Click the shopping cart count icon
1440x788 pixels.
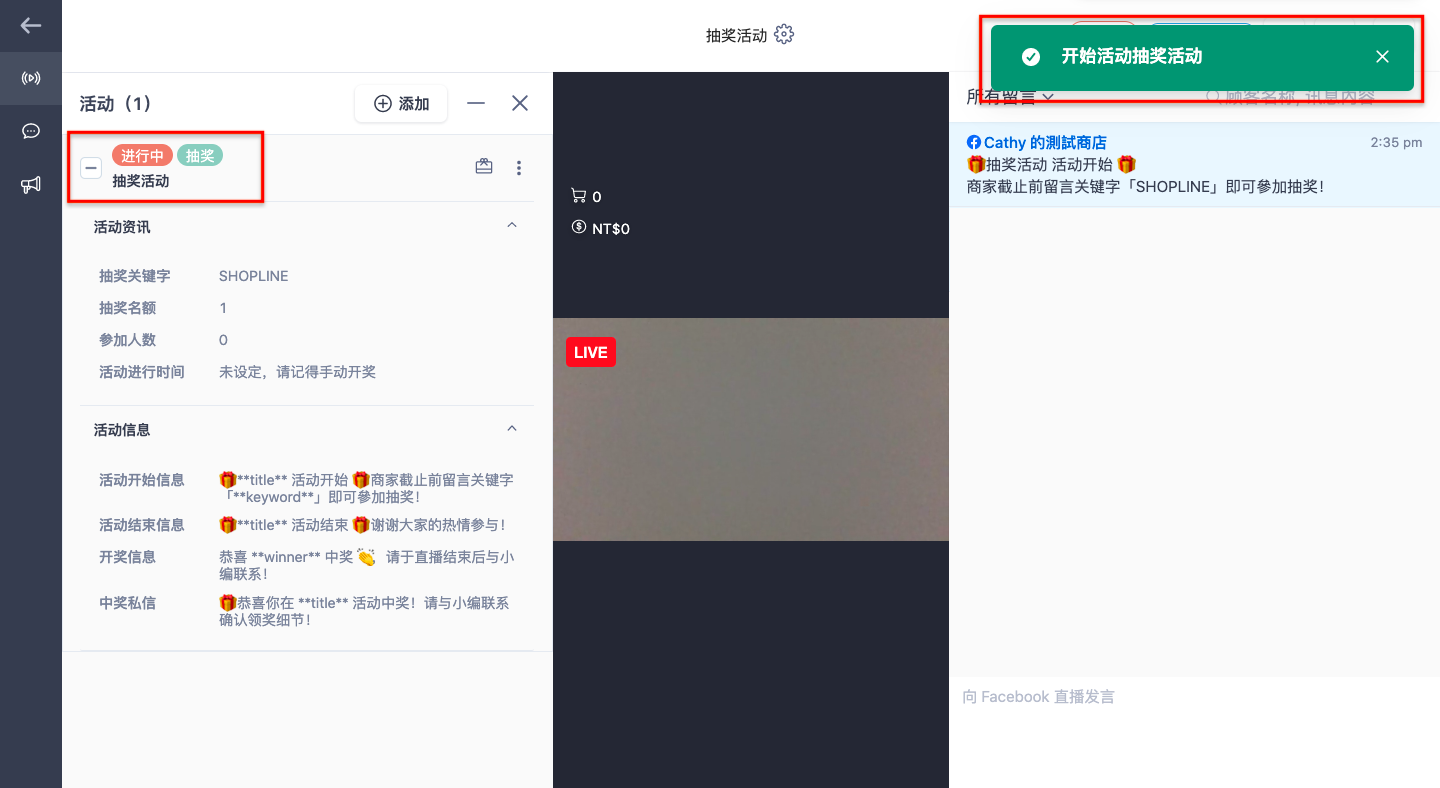click(x=578, y=196)
